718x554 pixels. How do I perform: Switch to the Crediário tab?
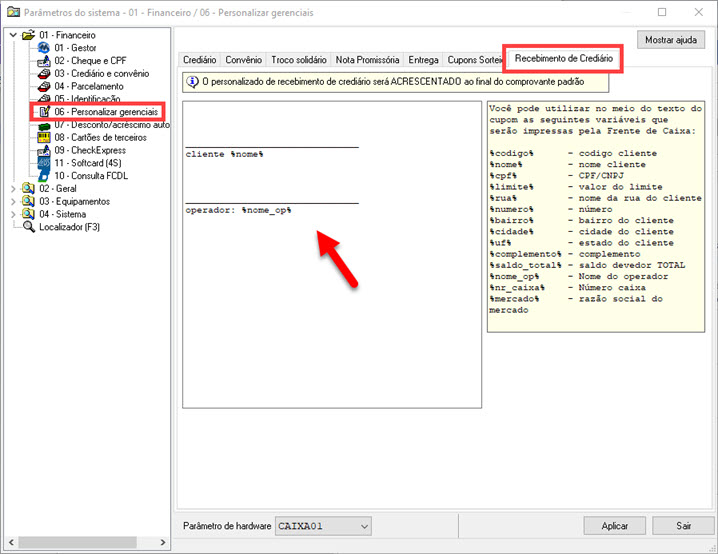[200, 60]
